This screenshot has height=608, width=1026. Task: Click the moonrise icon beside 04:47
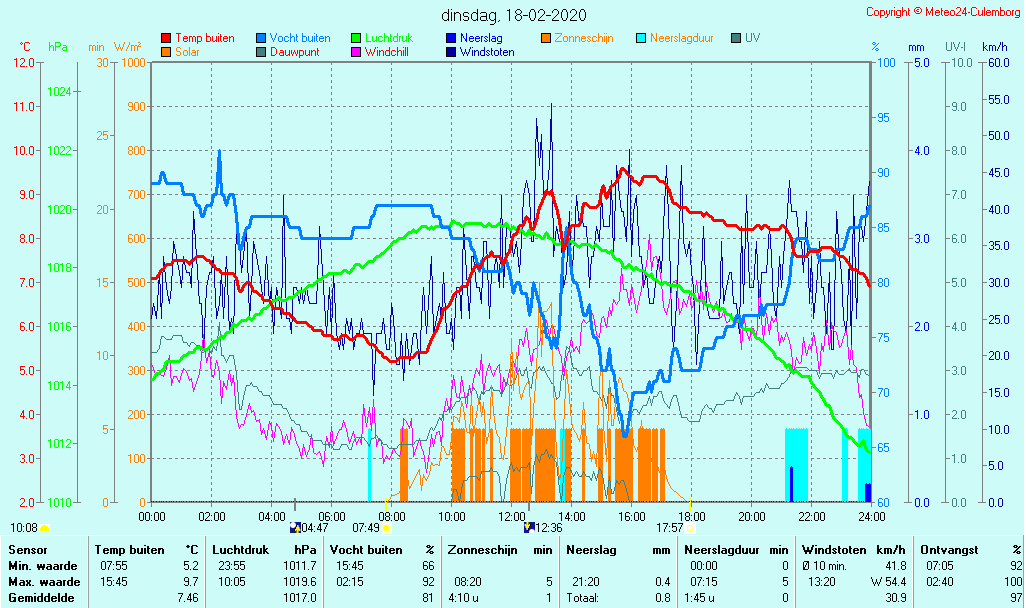295,527
